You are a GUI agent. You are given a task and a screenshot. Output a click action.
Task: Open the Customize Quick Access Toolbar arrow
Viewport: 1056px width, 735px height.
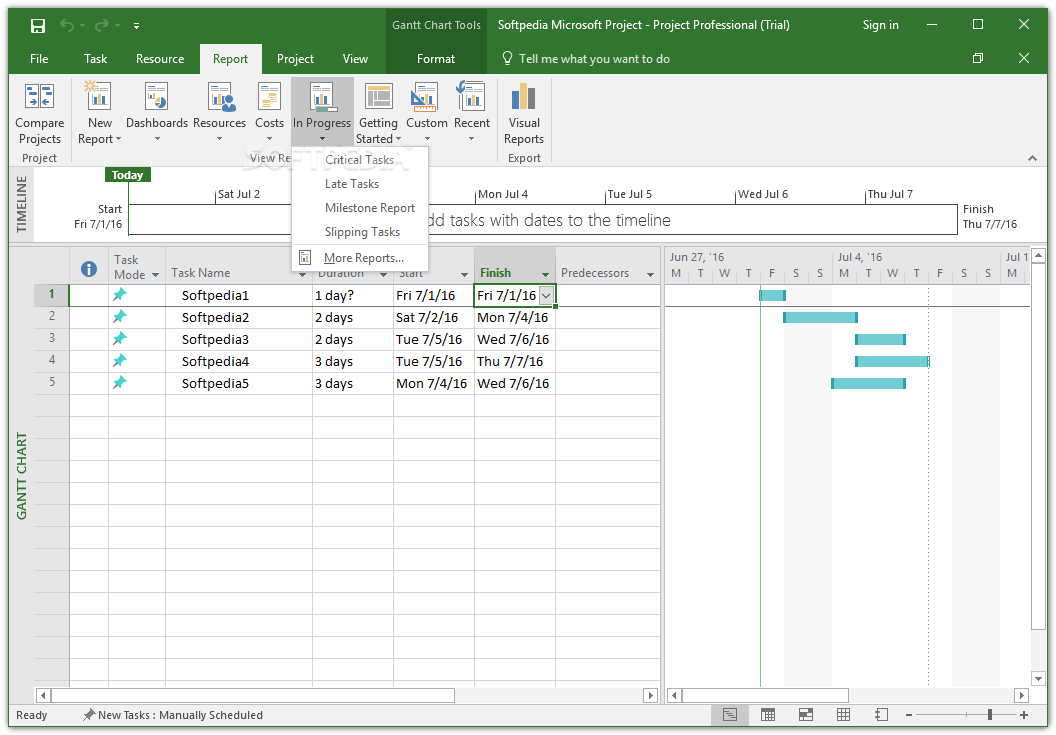tap(136, 26)
